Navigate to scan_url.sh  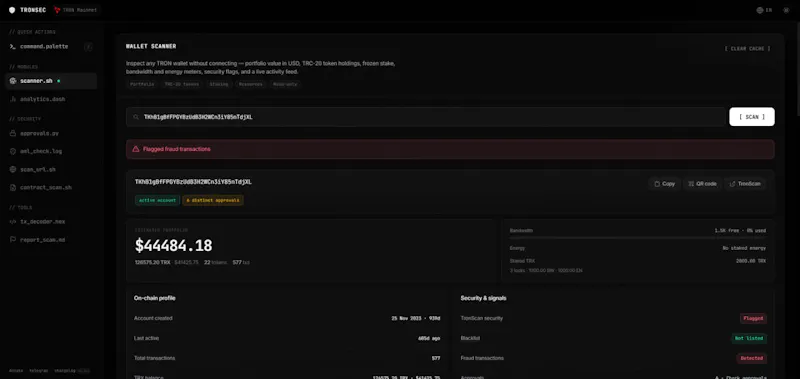coord(38,169)
